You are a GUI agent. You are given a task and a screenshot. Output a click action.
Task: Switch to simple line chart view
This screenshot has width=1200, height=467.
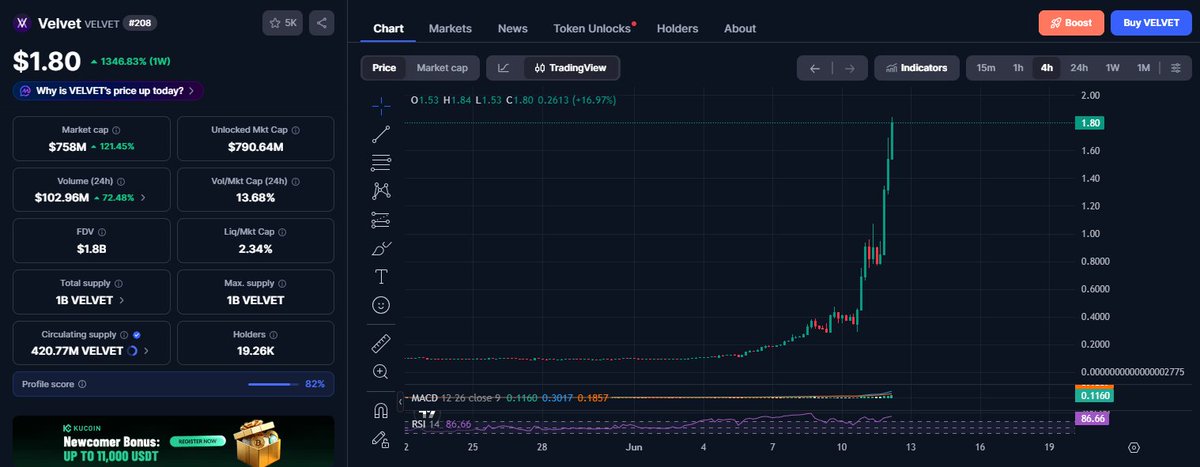point(504,68)
